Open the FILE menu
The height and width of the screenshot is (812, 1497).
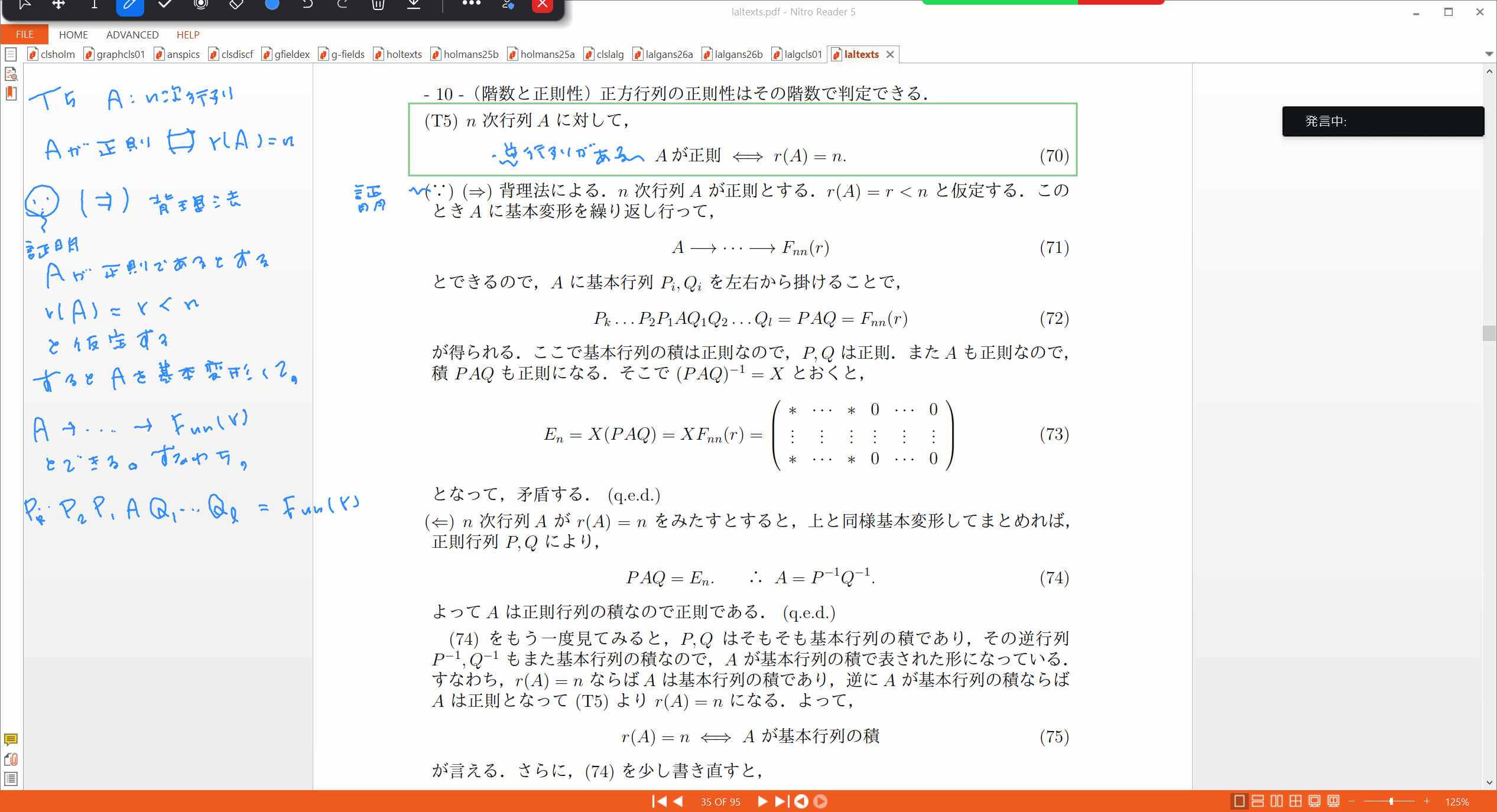pos(24,35)
